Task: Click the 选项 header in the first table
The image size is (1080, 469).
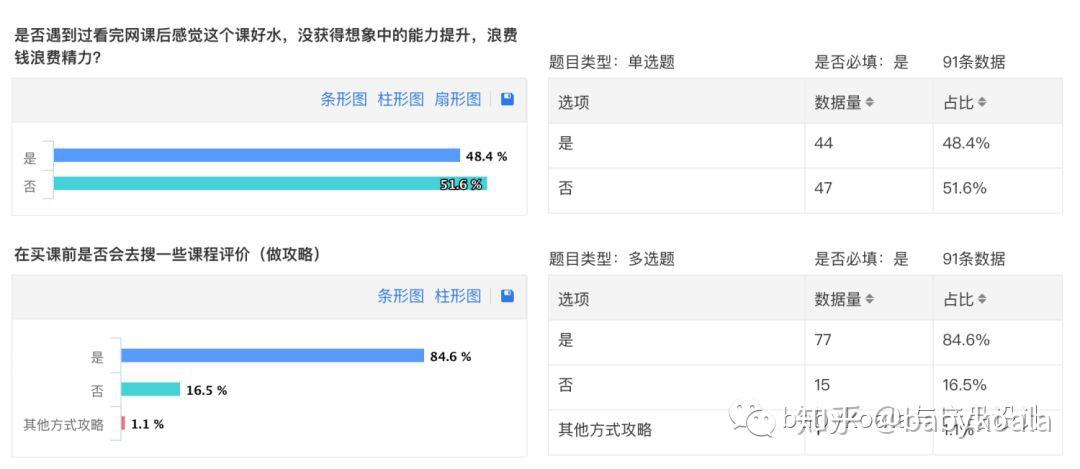Action: [x=573, y=102]
